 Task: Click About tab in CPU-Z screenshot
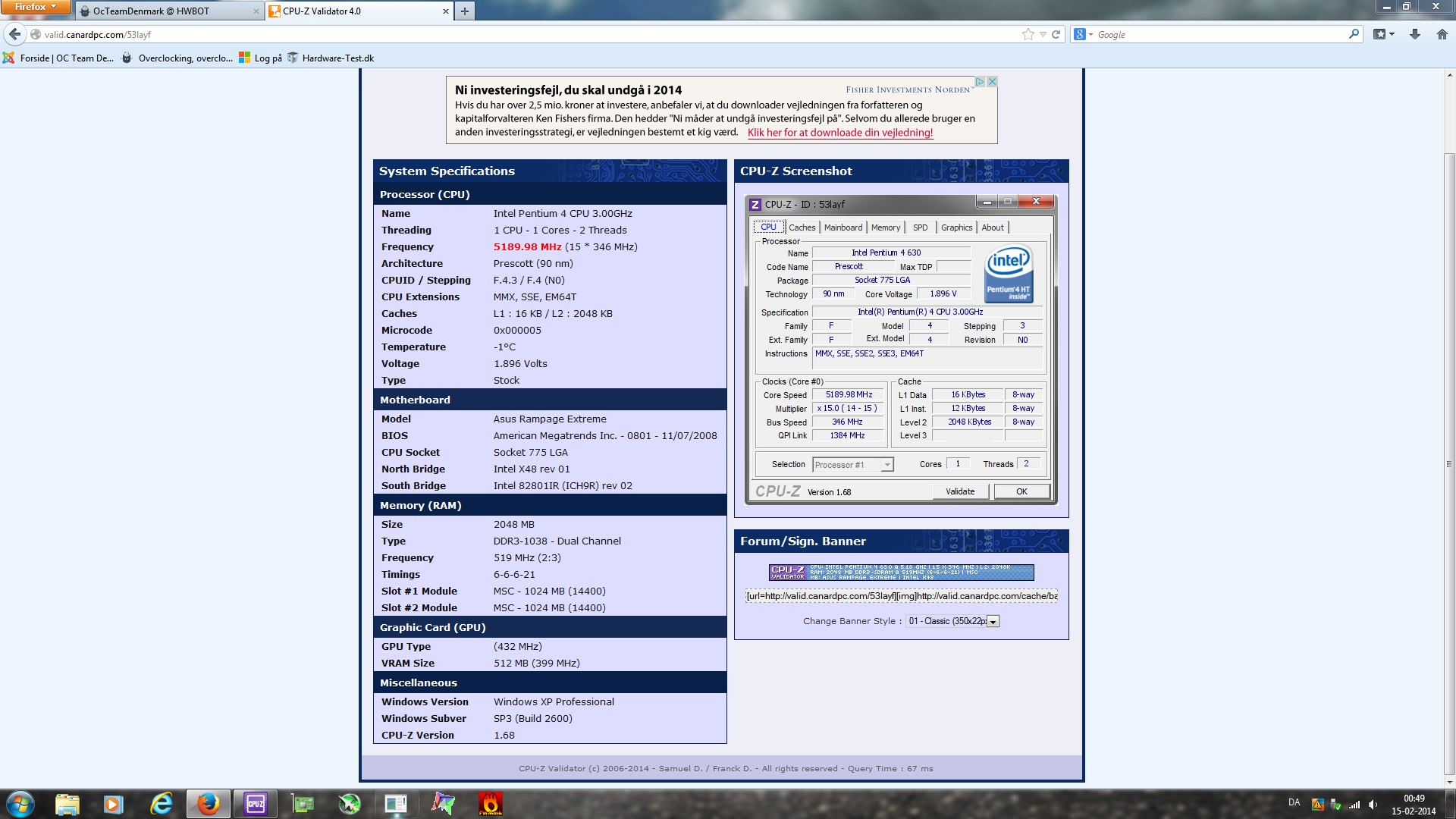click(x=993, y=227)
